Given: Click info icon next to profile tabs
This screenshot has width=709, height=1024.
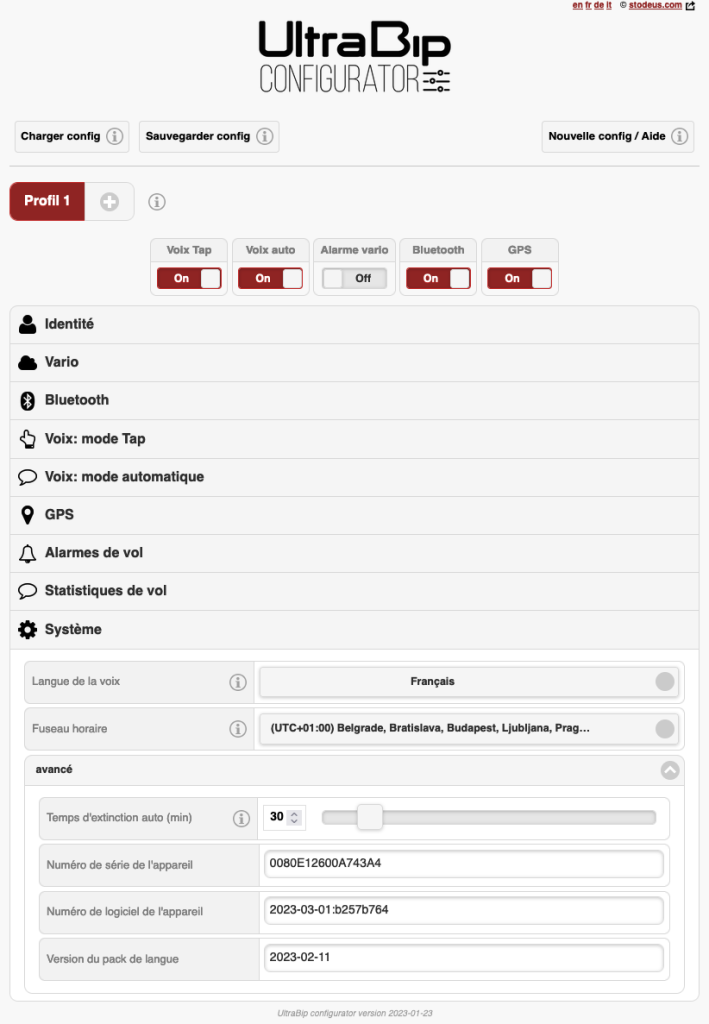Looking at the screenshot, I should pos(157,202).
